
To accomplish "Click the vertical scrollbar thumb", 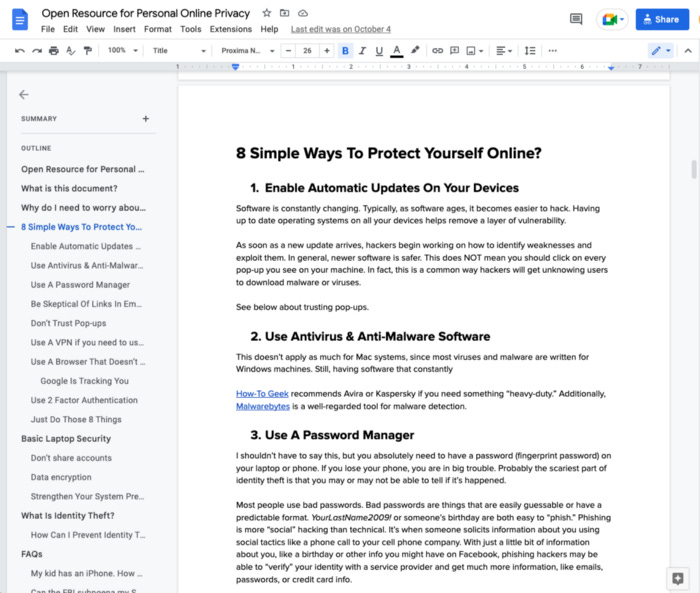I will click(694, 169).
